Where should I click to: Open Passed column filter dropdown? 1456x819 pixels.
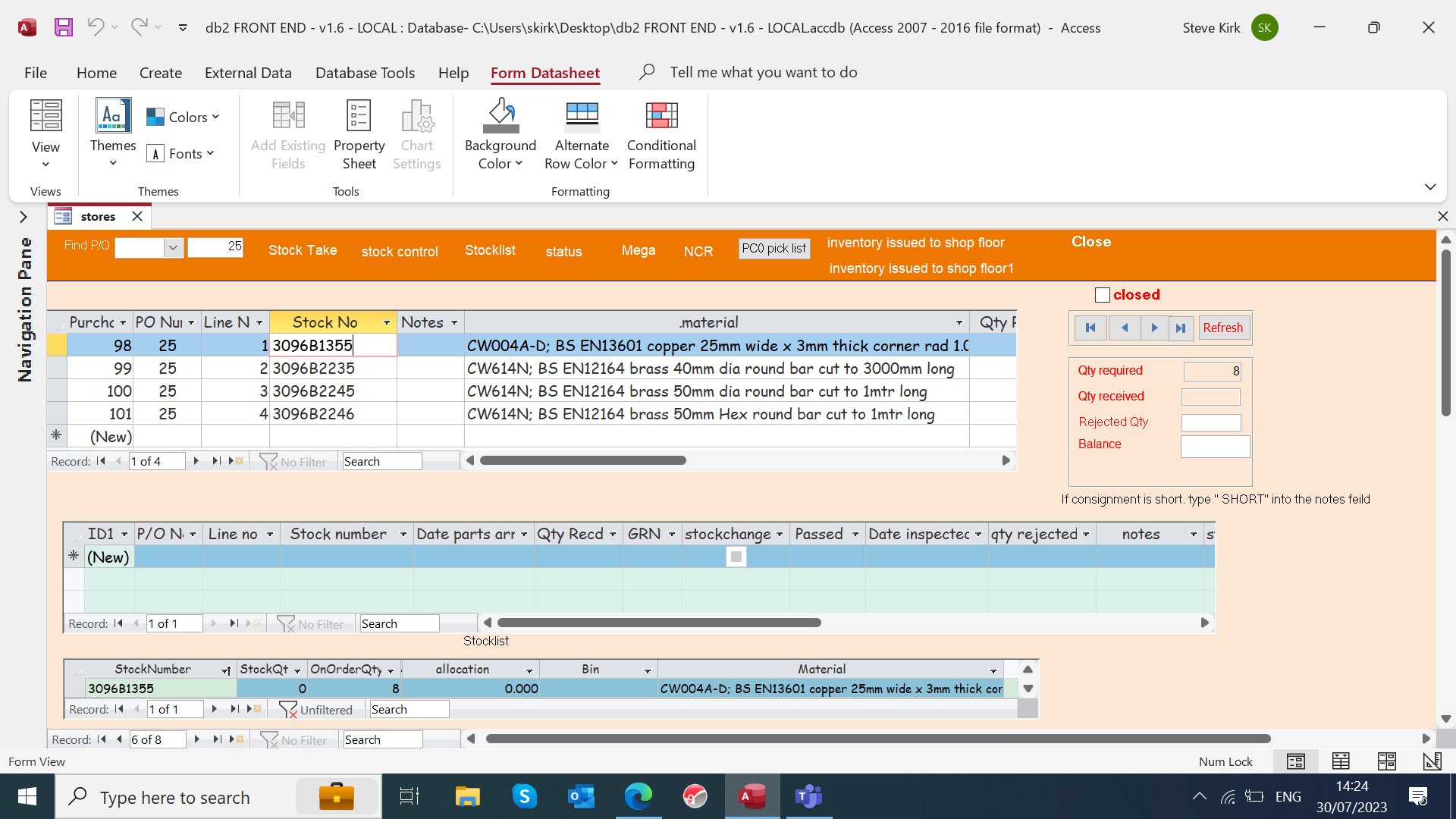(855, 535)
